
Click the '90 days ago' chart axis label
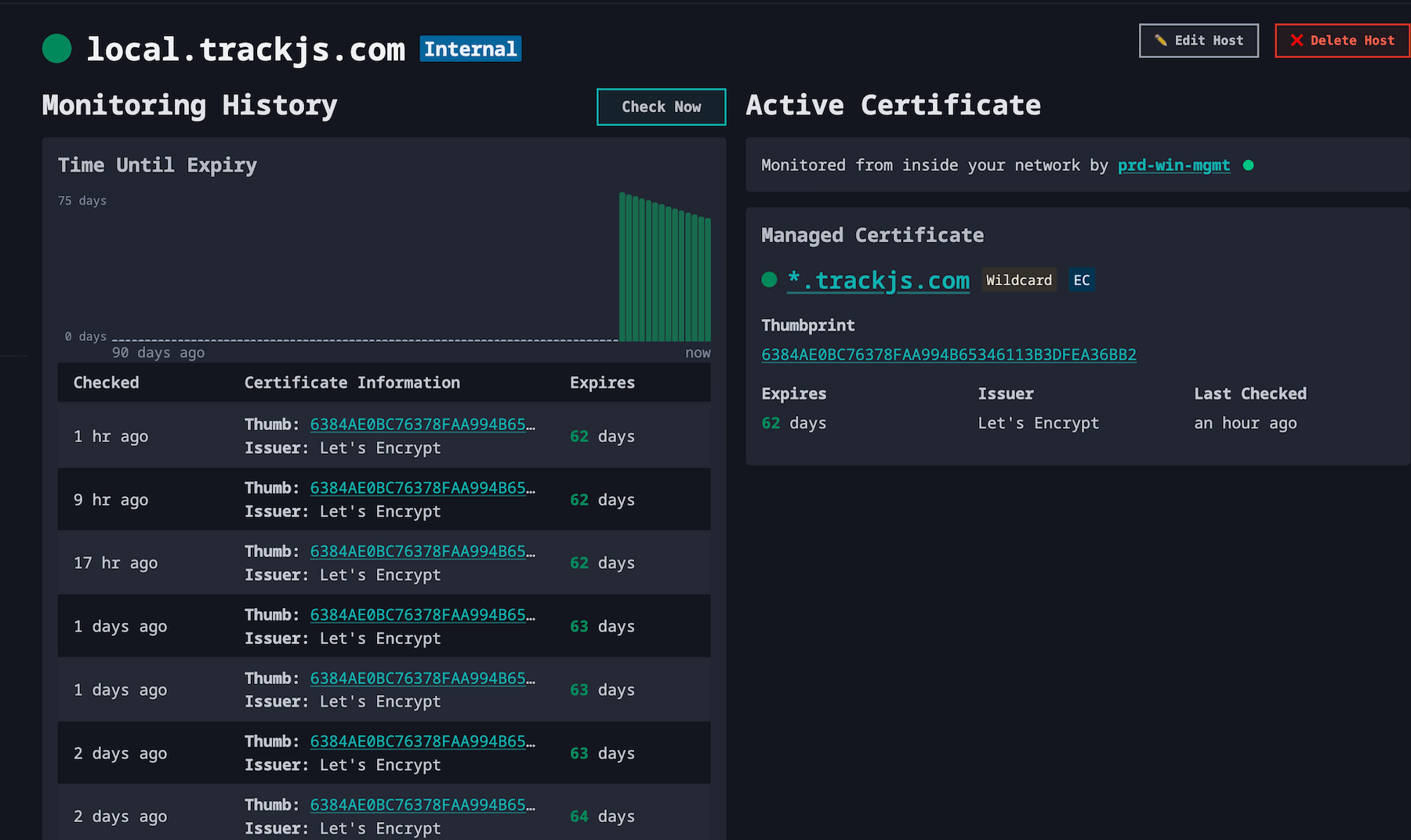click(158, 353)
